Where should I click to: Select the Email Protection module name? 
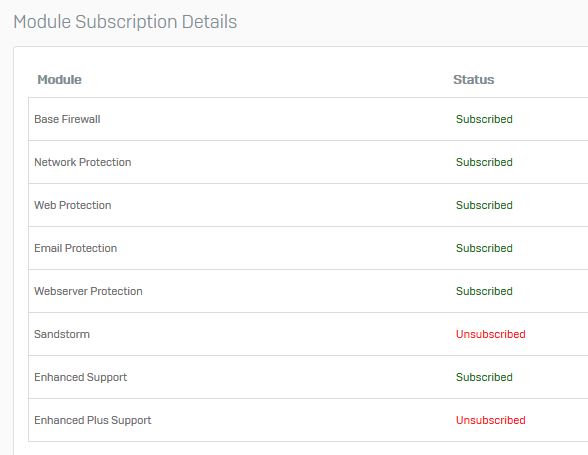75,248
